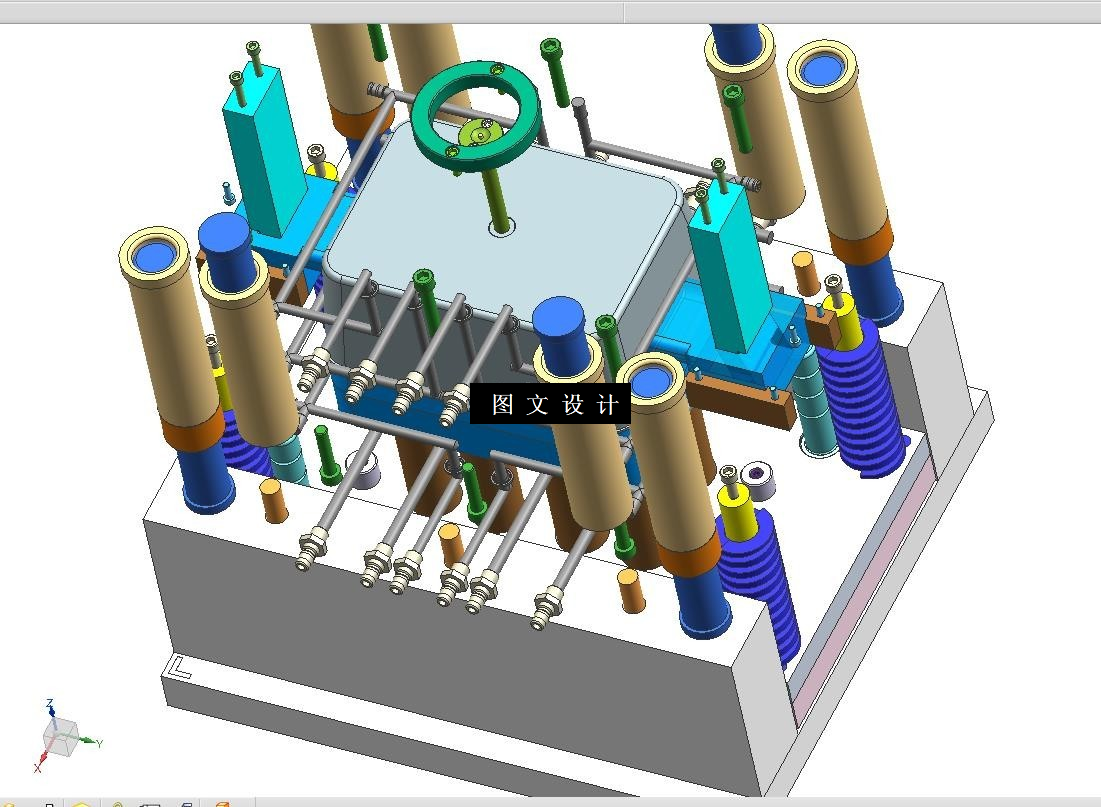Select the L mark on the base plate
The height and width of the screenshot is (807, 1101).
coord(180,668)
